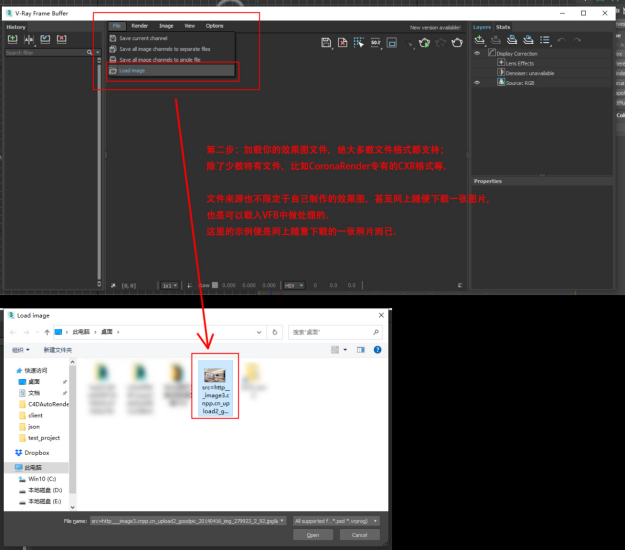
Task: Click the load layer preset icon
Action: (x=528, y=40)
